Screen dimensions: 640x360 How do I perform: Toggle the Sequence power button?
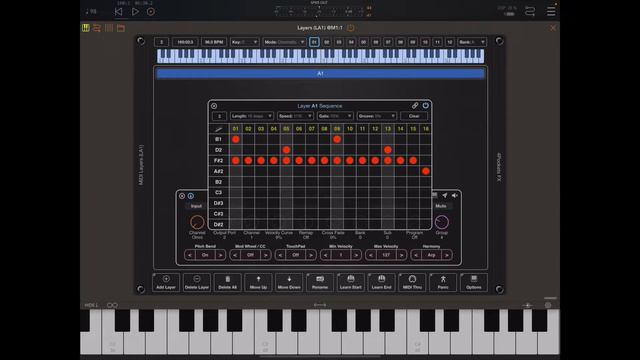tap(426, 105)
